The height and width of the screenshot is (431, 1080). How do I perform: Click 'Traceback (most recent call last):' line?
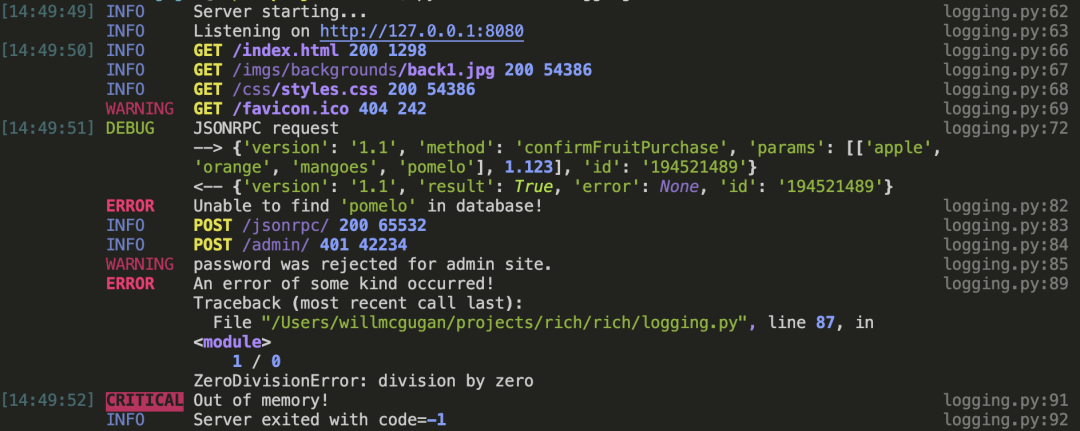coord(358,303)
